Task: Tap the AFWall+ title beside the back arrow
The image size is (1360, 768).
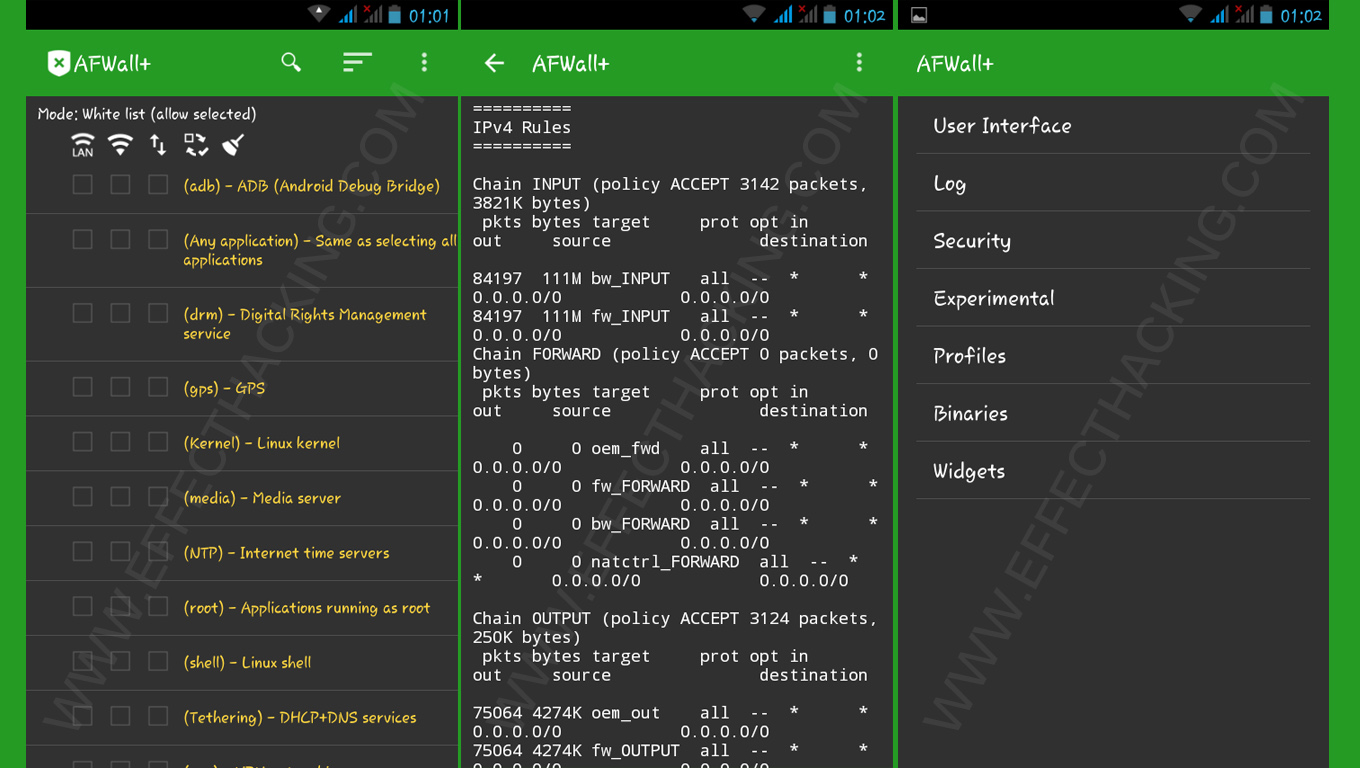Action: [x=570, y=63]
